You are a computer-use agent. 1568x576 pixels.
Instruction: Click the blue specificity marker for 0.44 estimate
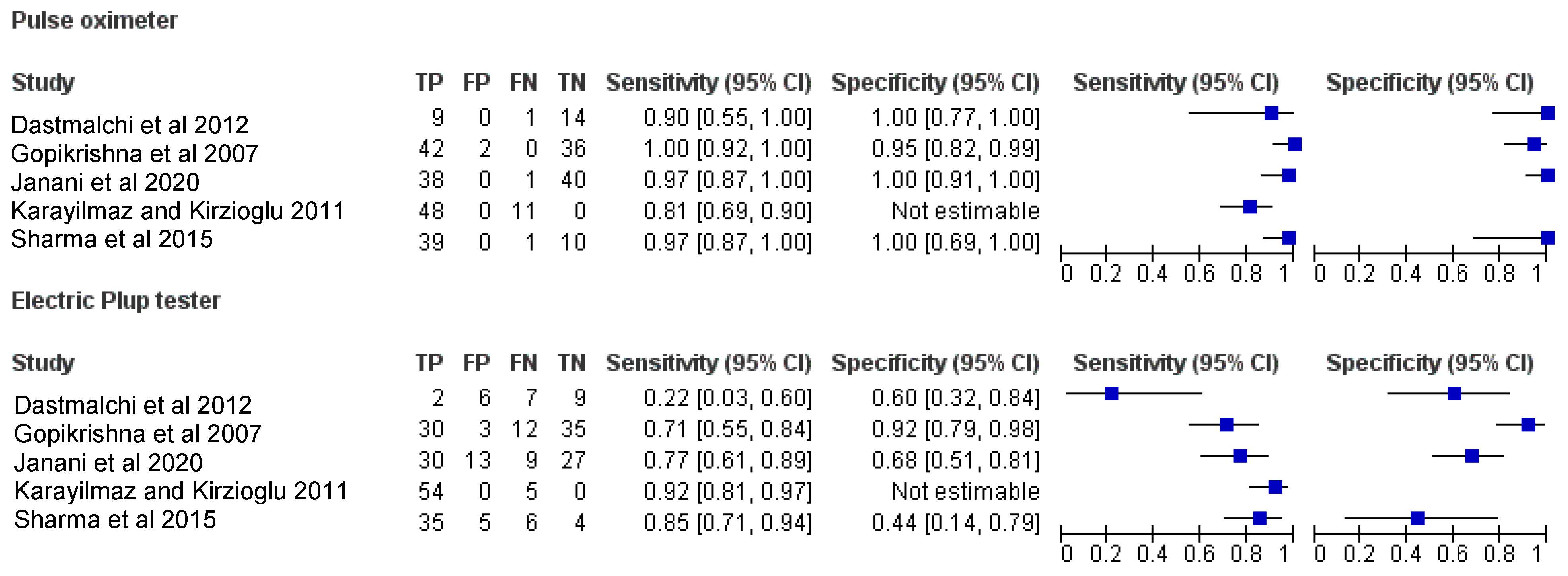1417,518
